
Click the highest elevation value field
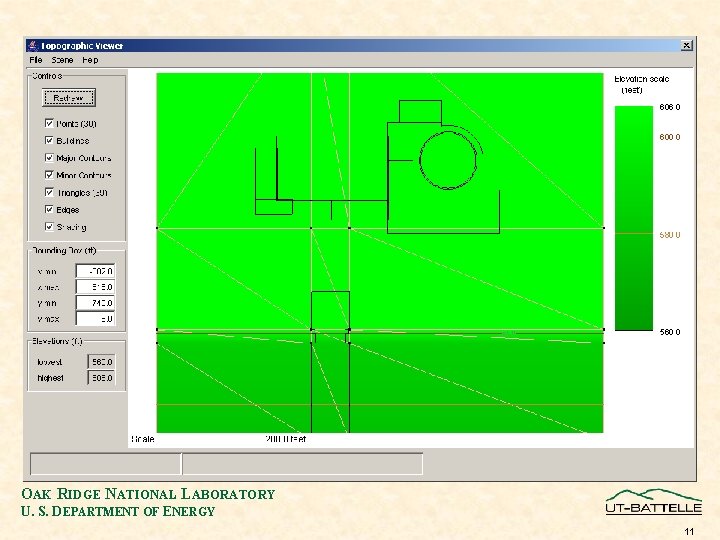[101, 378]
